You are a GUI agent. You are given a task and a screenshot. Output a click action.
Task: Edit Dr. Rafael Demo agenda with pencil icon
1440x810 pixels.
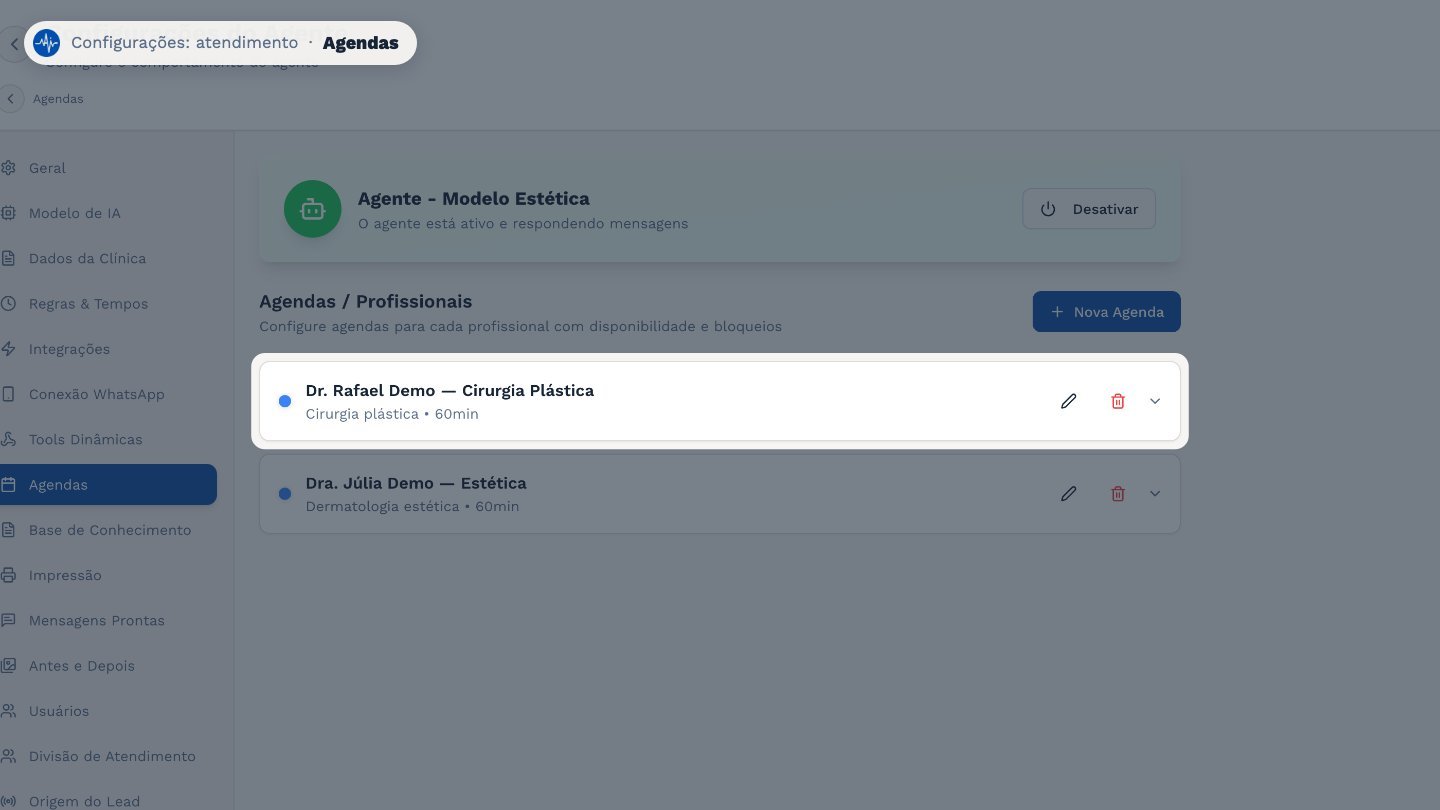click(x=1069, y=401)
